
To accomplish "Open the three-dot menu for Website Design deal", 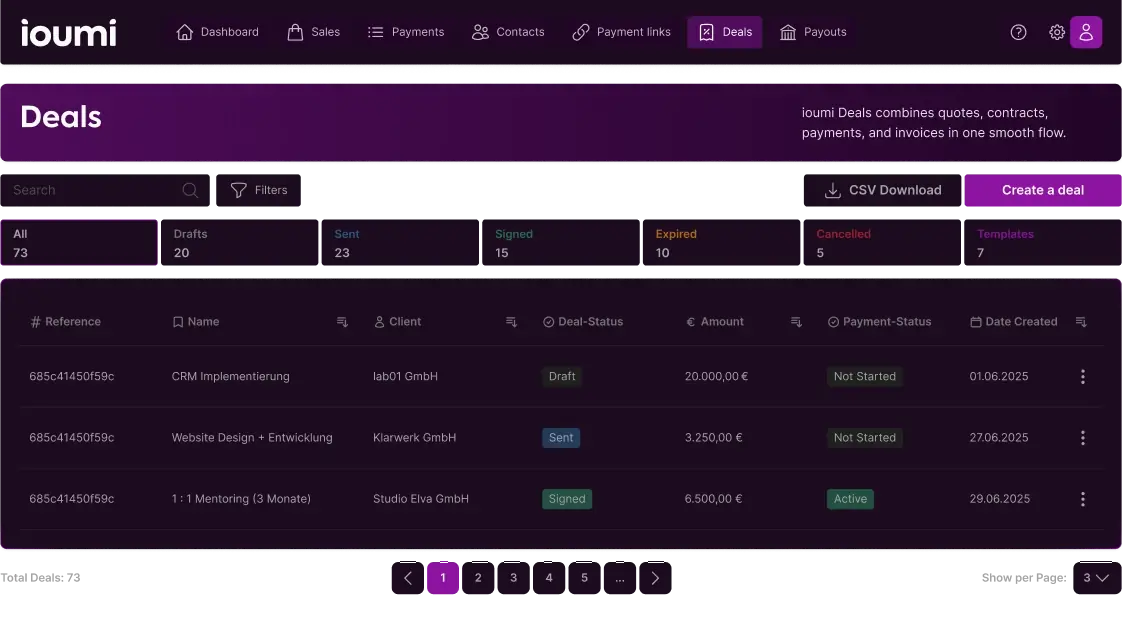I will pyautogui.click(x=1083, y=438).
